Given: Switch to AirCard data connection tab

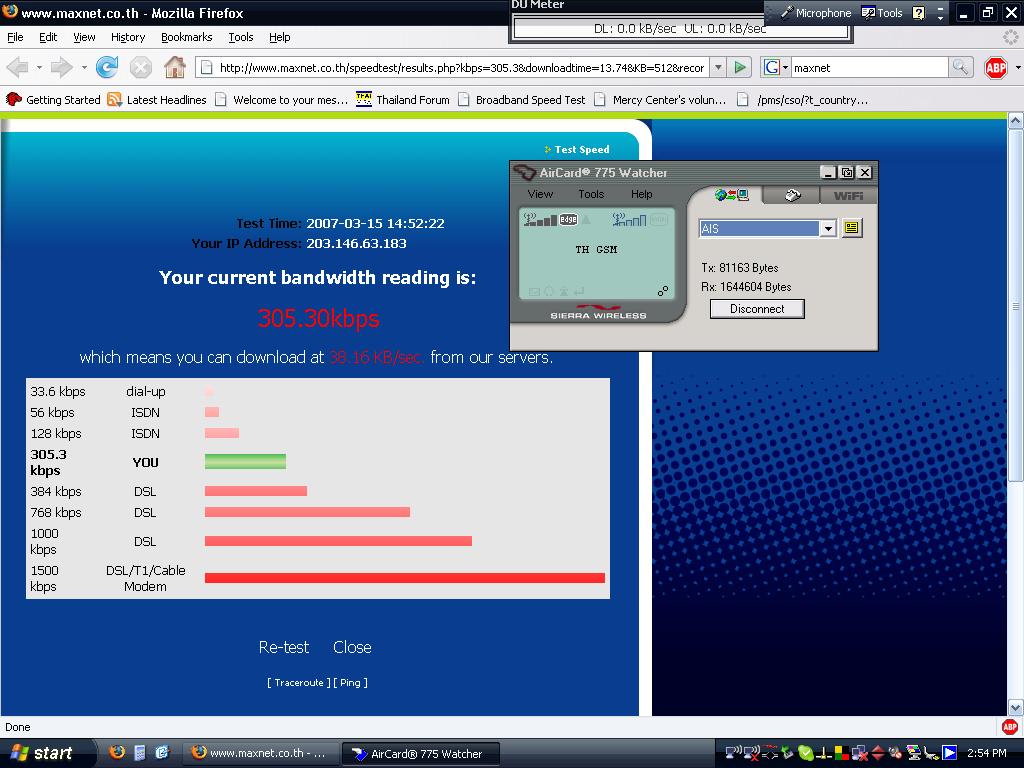Looking at the screenshot, I should coord(731,195).
